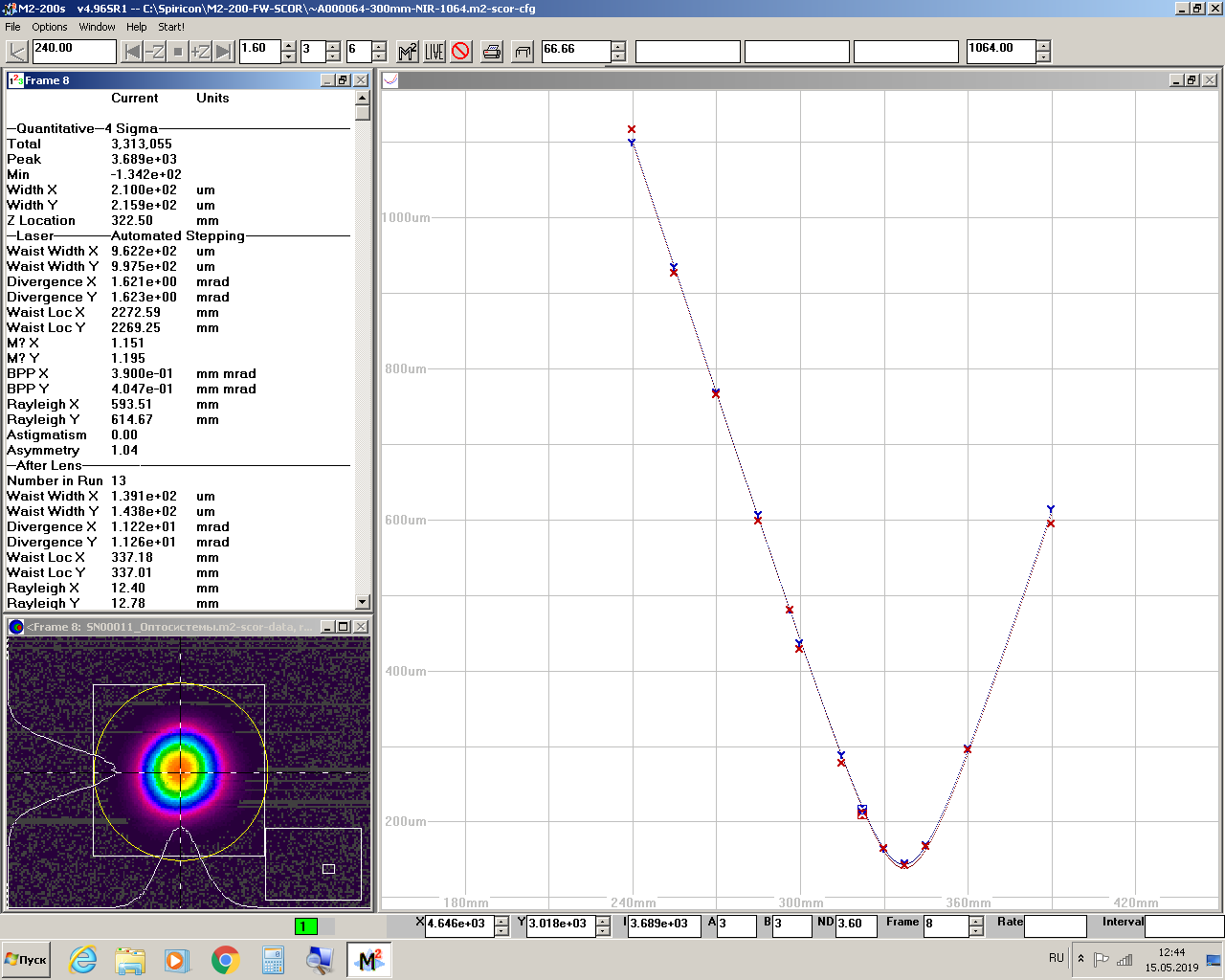Click the beam angle icon left of 240.00

17,52
